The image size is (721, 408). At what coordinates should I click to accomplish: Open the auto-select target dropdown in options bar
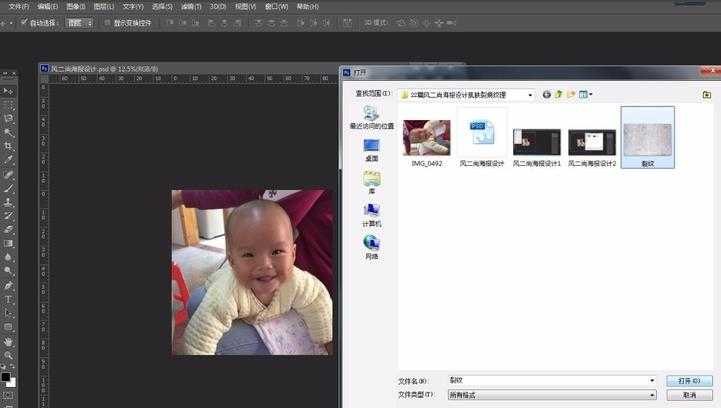coord(79,23)
